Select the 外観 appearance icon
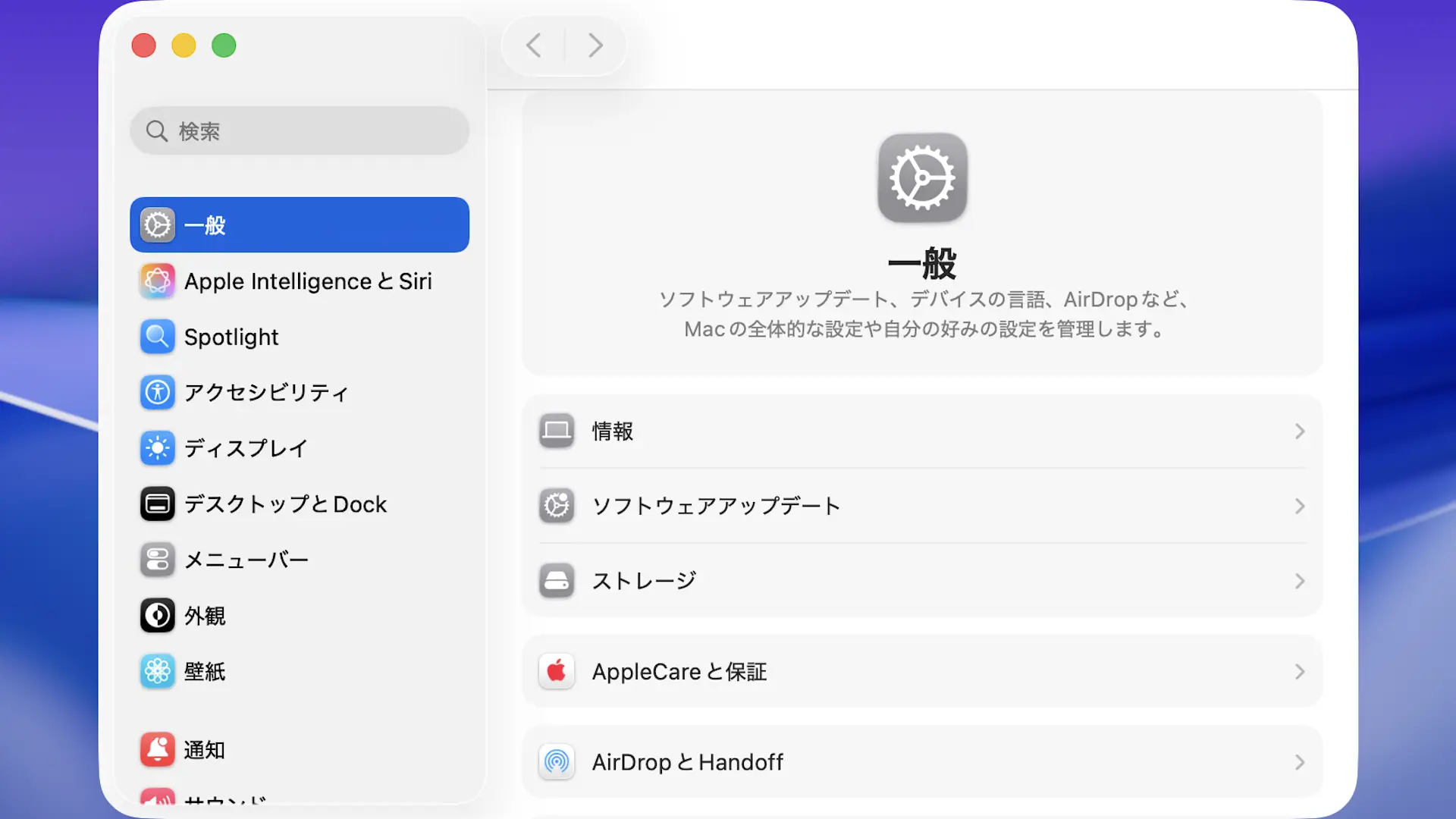The image size is (1456, 819). pyautogui.click(x=157, y=616)
